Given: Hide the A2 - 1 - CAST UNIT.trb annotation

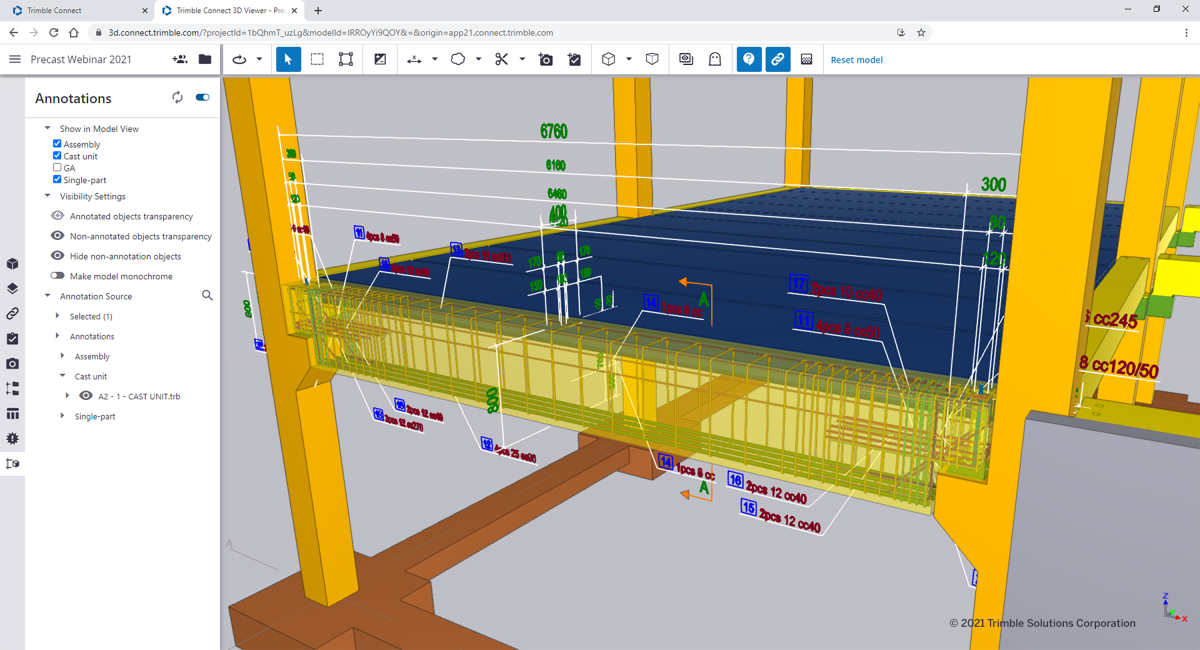Looking at the screenshot, I should coord(85,395).
